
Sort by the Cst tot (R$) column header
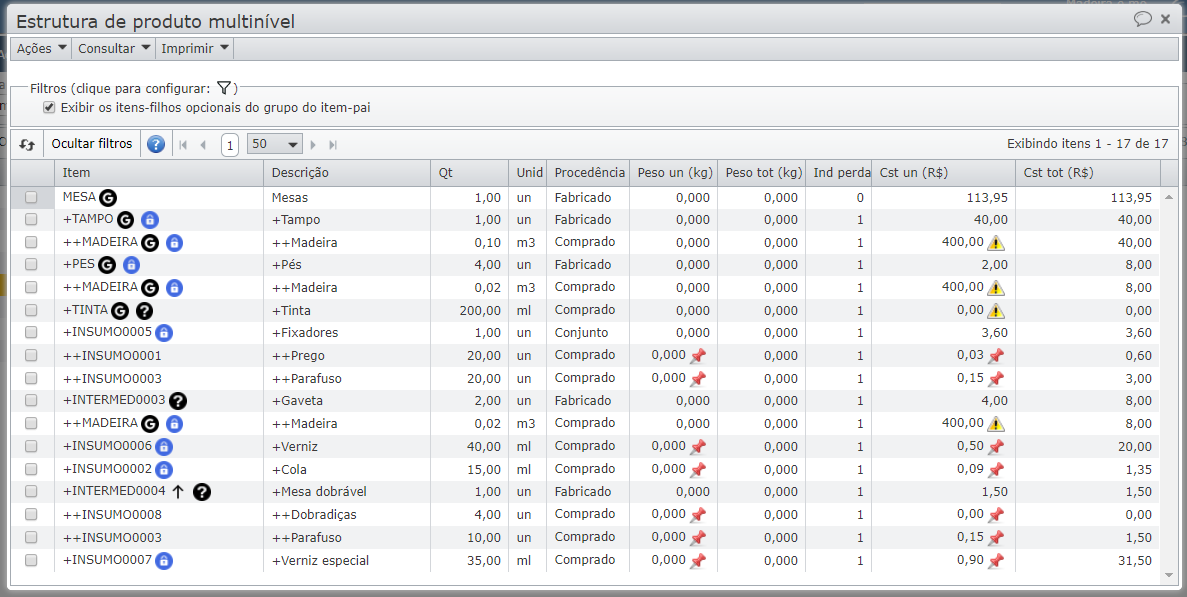pos(1087,173)
